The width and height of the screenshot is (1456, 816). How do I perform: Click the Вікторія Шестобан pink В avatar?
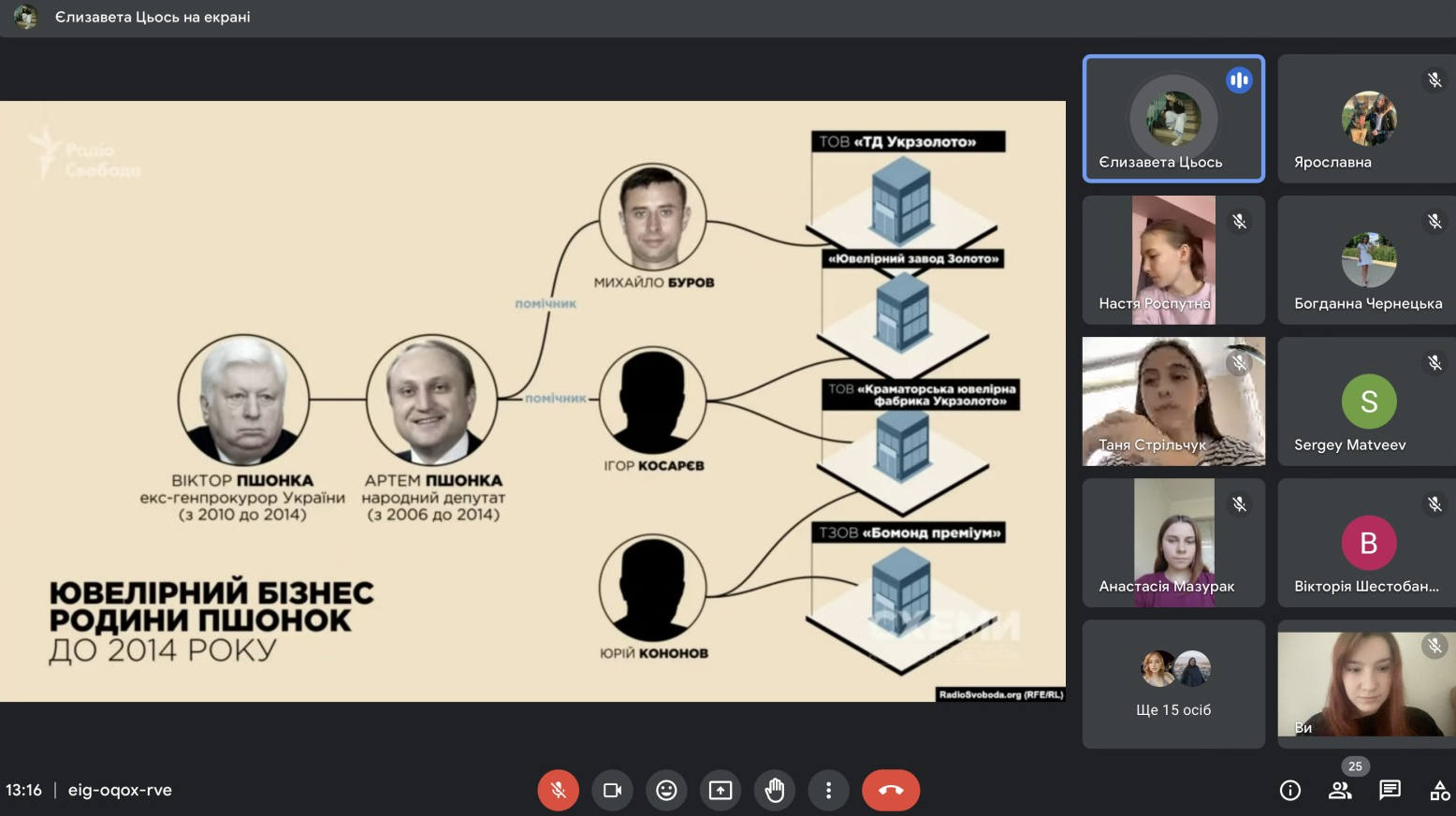point(1369,543)
